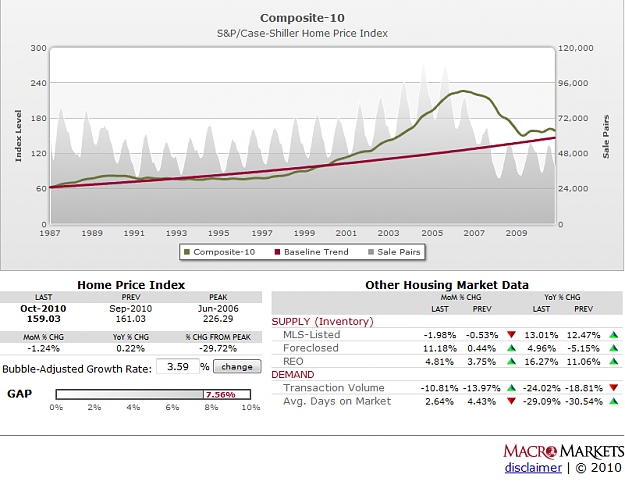Click the previous index value 161.03

click(131, 319)
